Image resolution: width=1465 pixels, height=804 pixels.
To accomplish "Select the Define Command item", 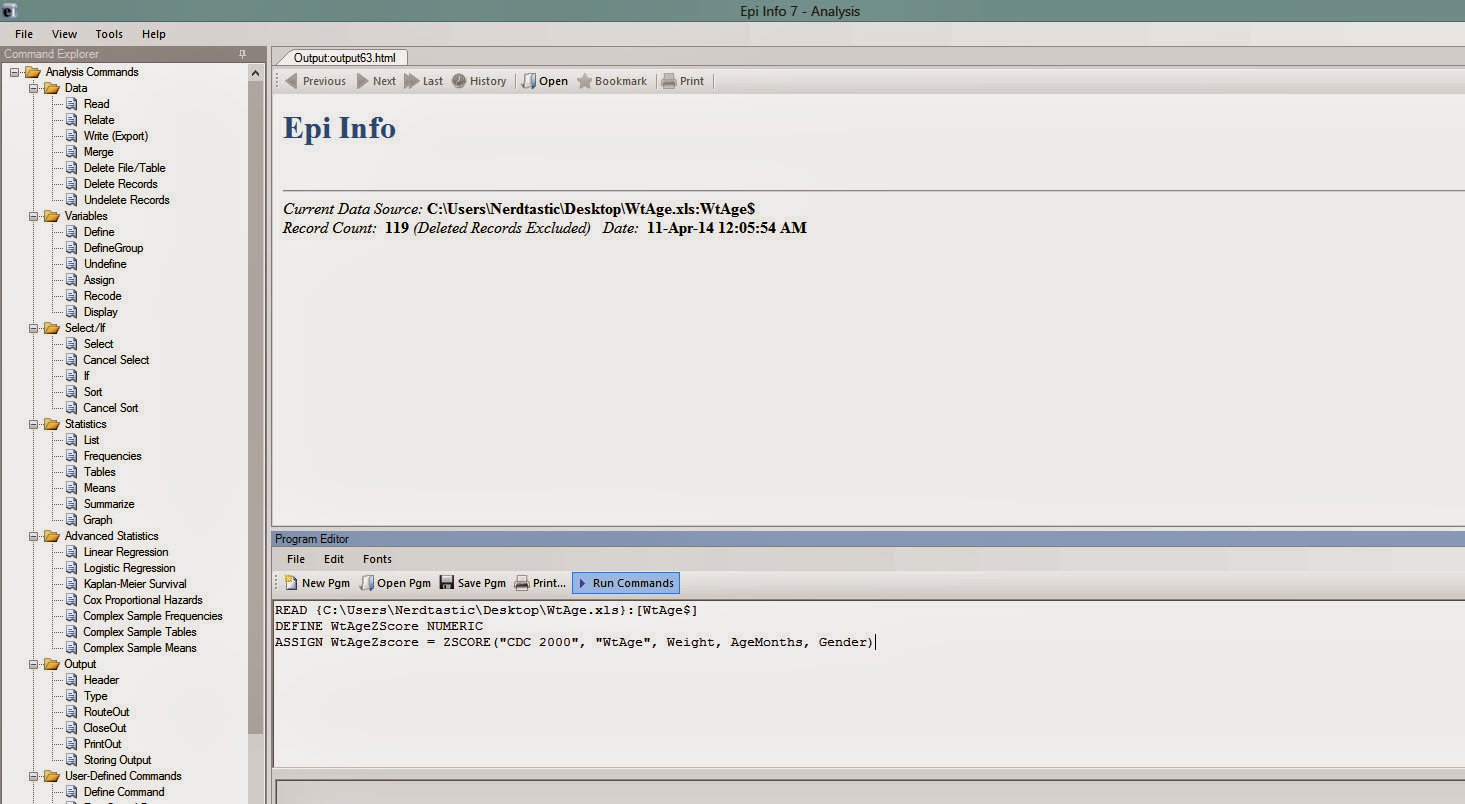I will tap(124, 792).
